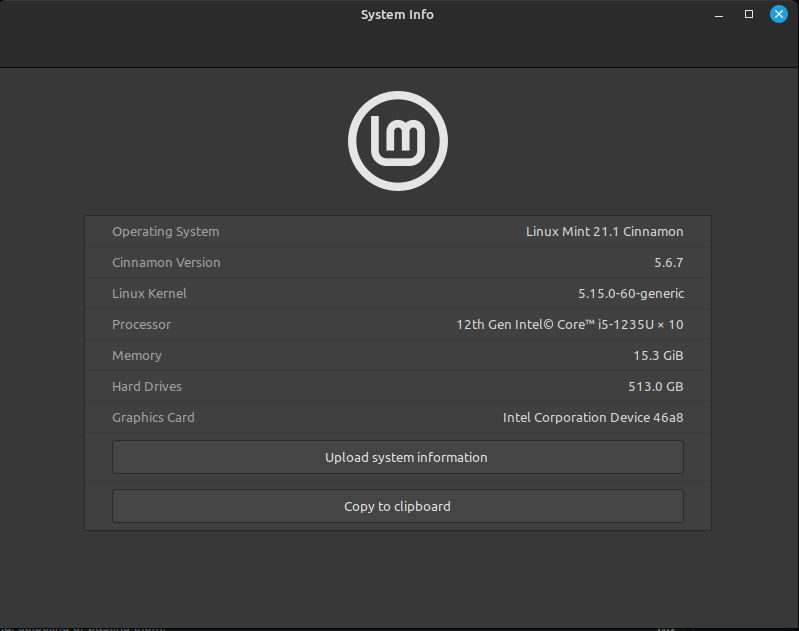Click the System Info window title
The image size is (799, 631).
coord(397,14)
